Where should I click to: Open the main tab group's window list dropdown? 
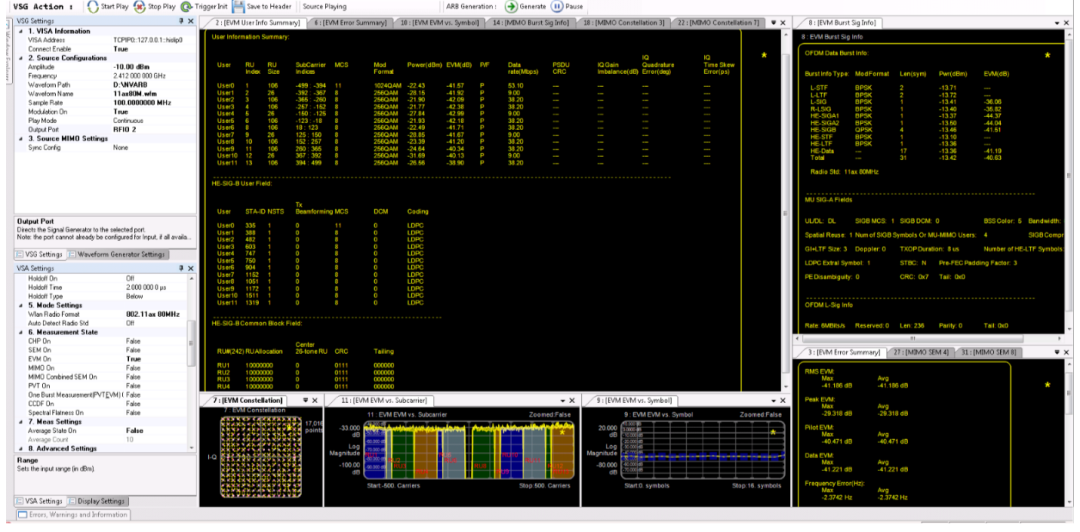(x=773, y=23)
